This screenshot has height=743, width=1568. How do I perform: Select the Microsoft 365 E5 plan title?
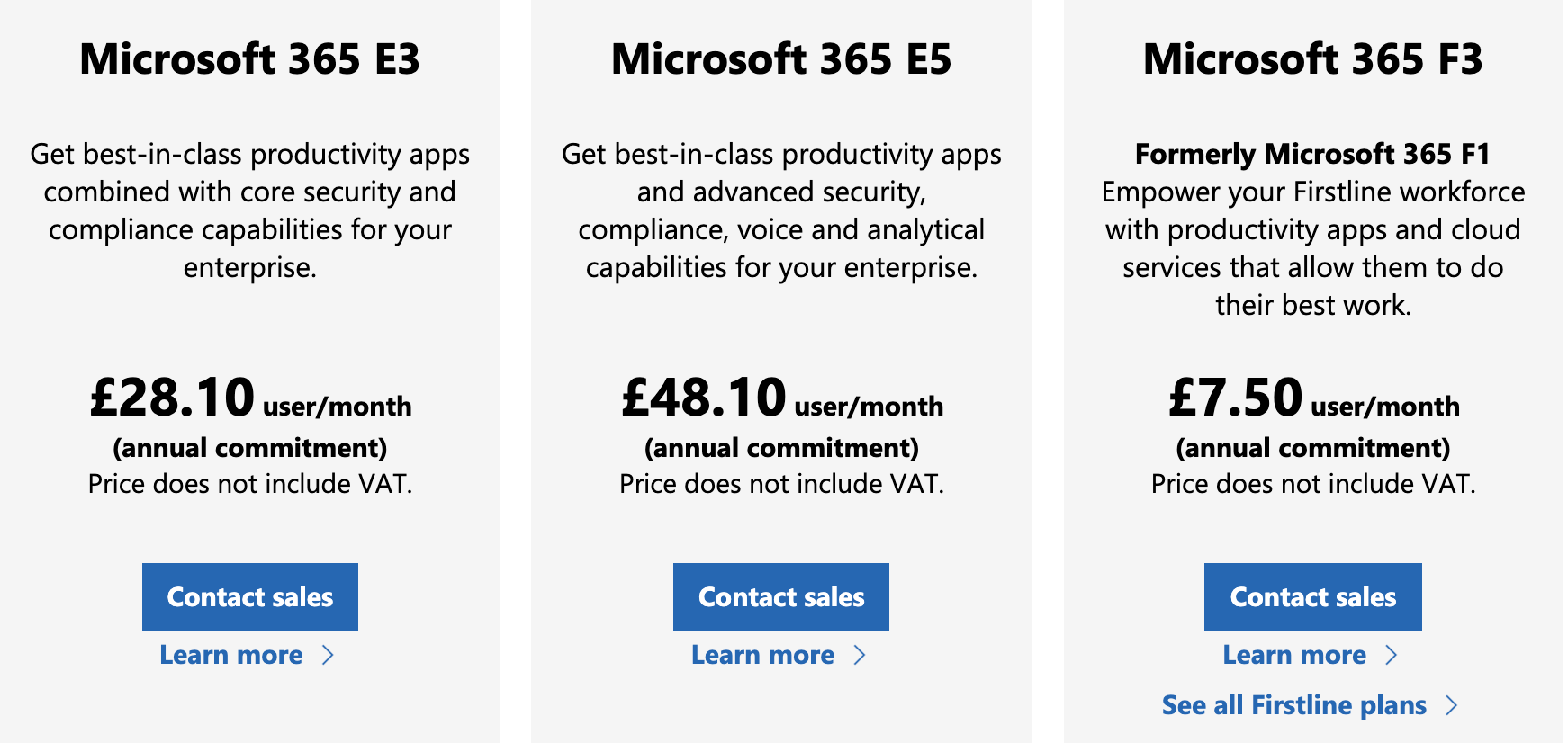pyautogui.click(x=780, y=59)
